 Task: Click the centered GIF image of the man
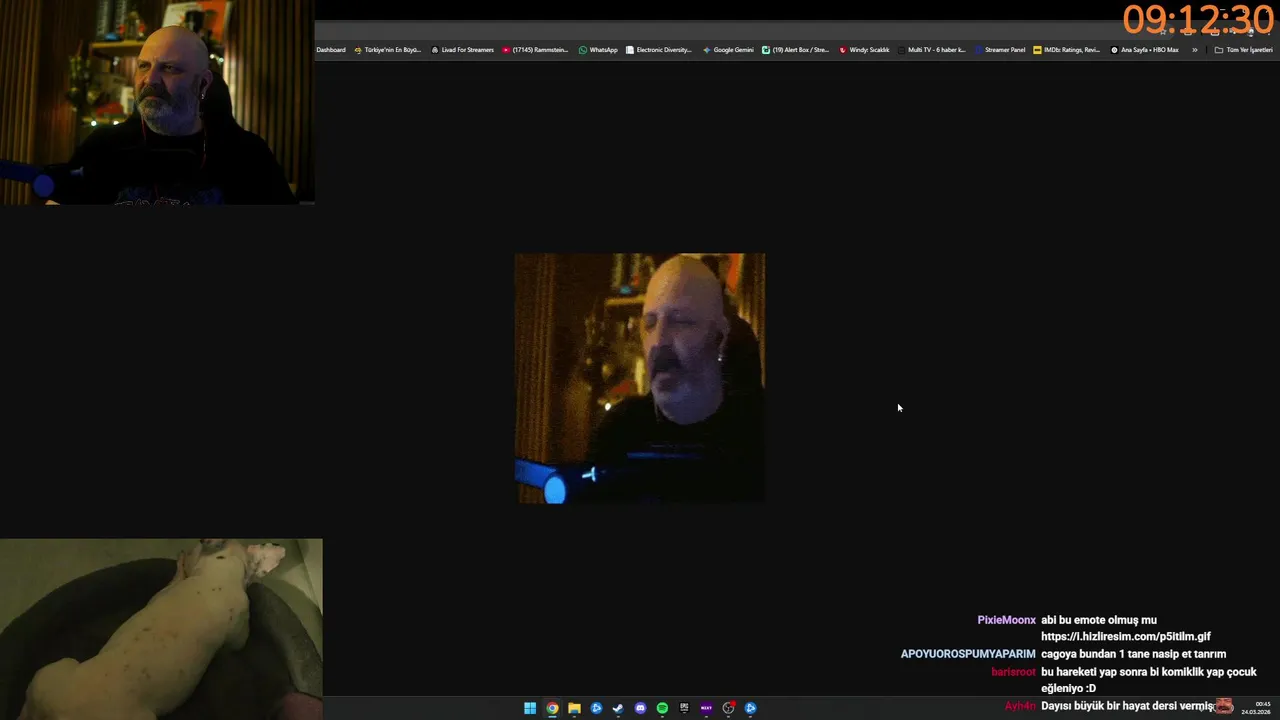pos(640,378)
